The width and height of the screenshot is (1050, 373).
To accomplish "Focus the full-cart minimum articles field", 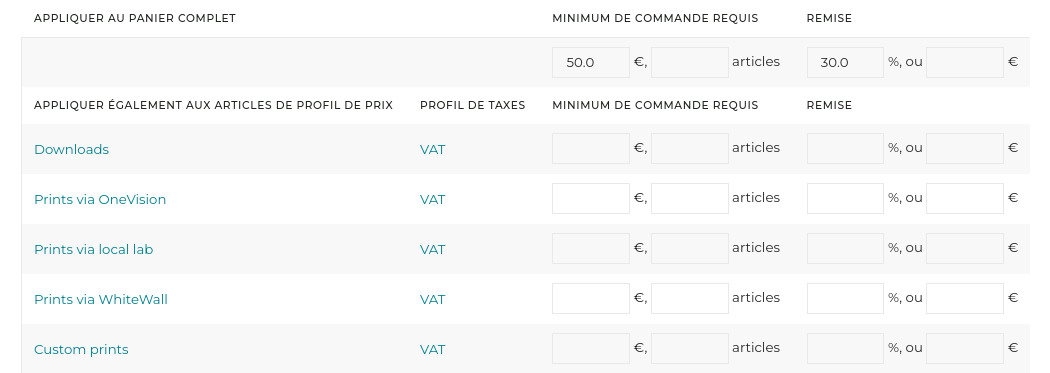I will point(690,62).
